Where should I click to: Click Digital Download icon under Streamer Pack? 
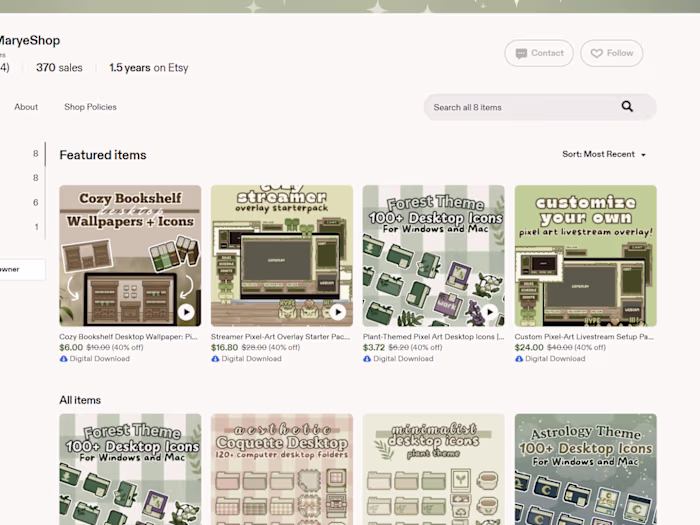[215, 358]
